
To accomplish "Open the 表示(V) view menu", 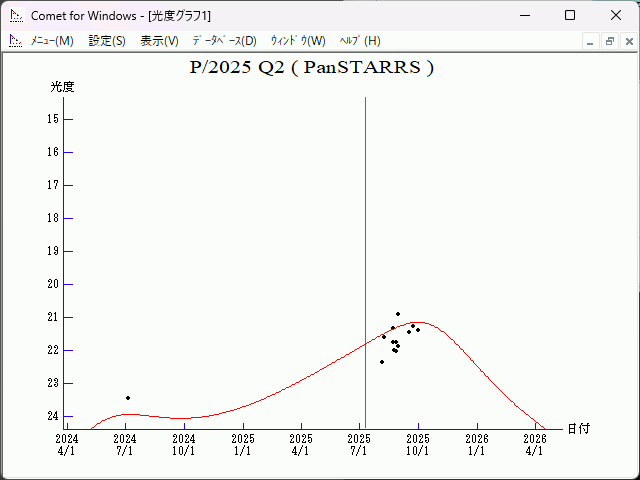I will pos(159,41).
